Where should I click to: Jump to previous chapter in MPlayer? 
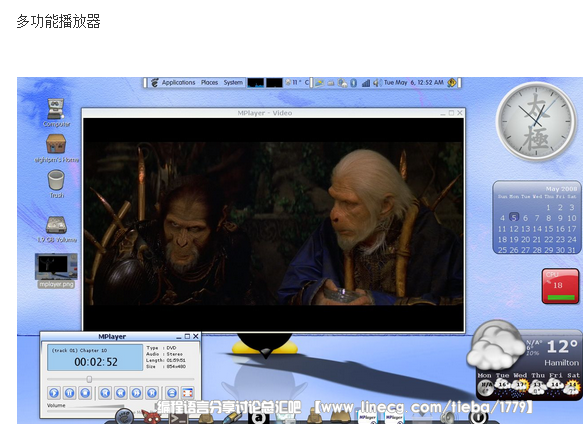(x=105, y=392)
